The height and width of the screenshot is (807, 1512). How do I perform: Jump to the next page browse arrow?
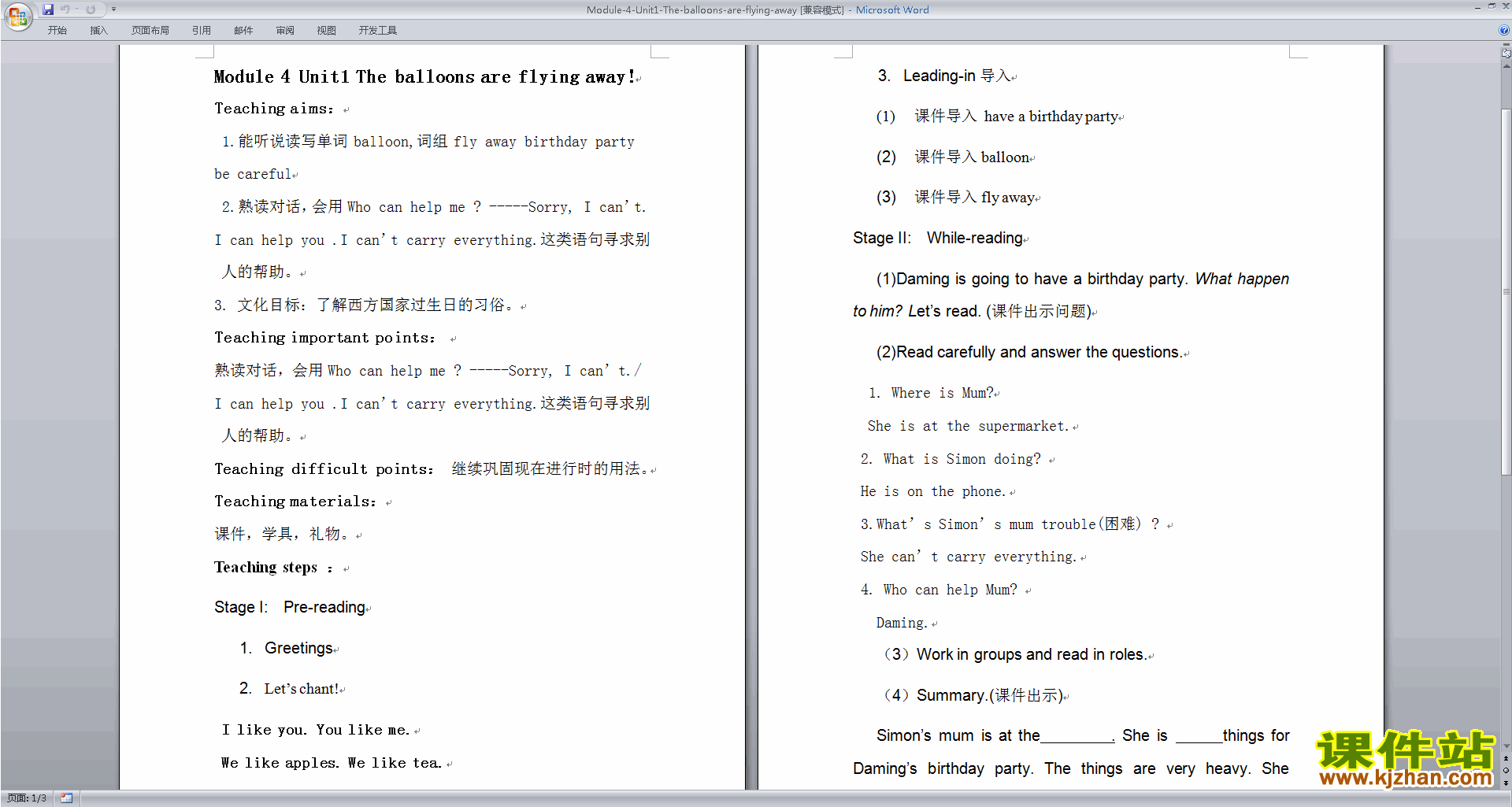pyautogui.click(x=1506, y=783)
